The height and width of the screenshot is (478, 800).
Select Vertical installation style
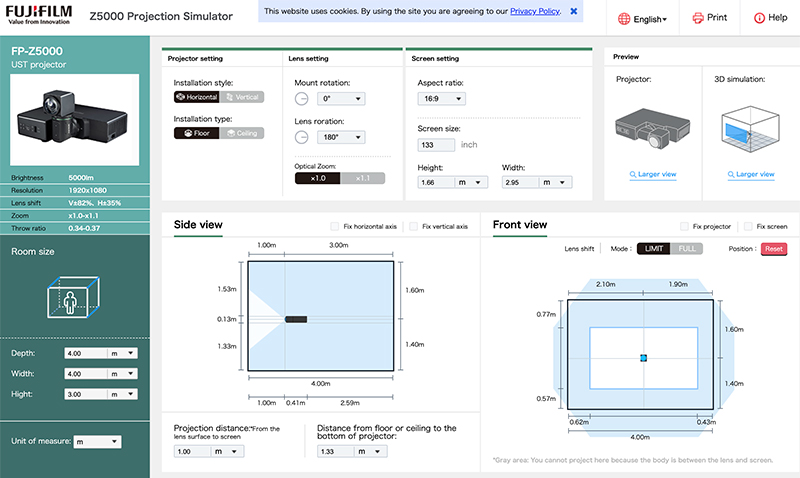[x=241, y=97]
